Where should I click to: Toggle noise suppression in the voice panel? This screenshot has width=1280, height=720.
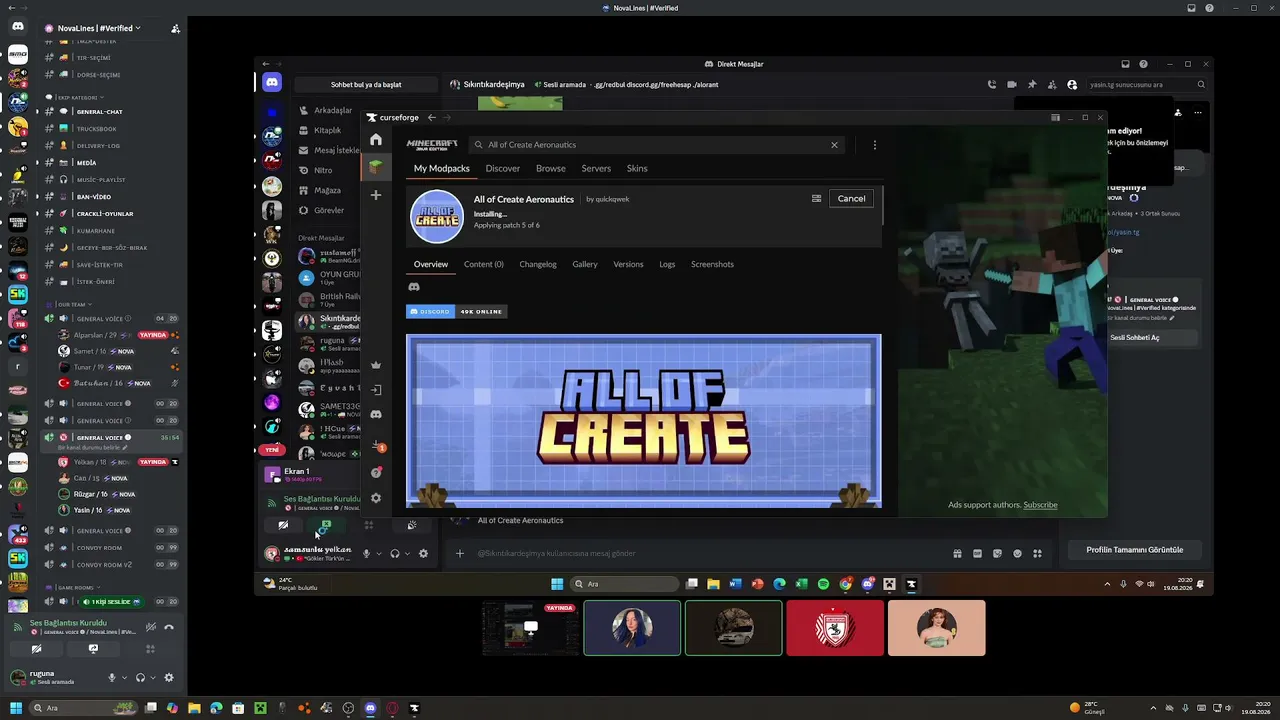[x=150, y=627]
